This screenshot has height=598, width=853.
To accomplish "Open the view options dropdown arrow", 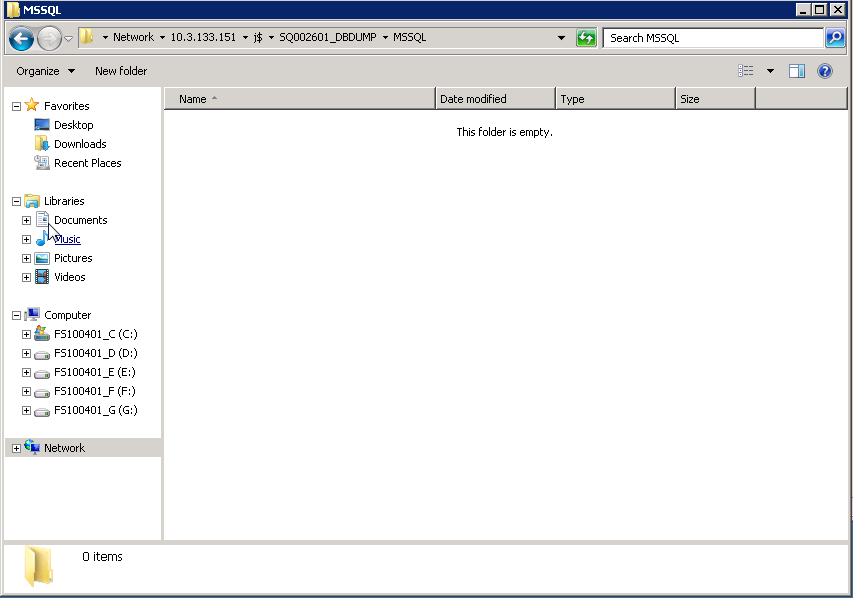I will point(770,71).
